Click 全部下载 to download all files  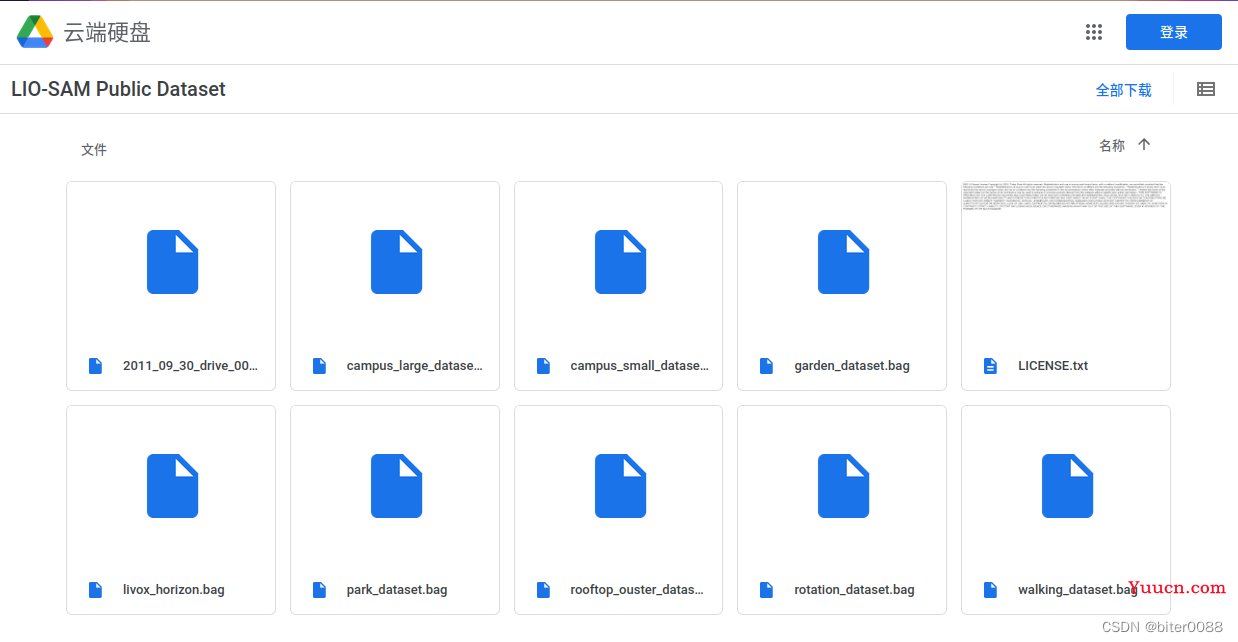[1124, 90]
